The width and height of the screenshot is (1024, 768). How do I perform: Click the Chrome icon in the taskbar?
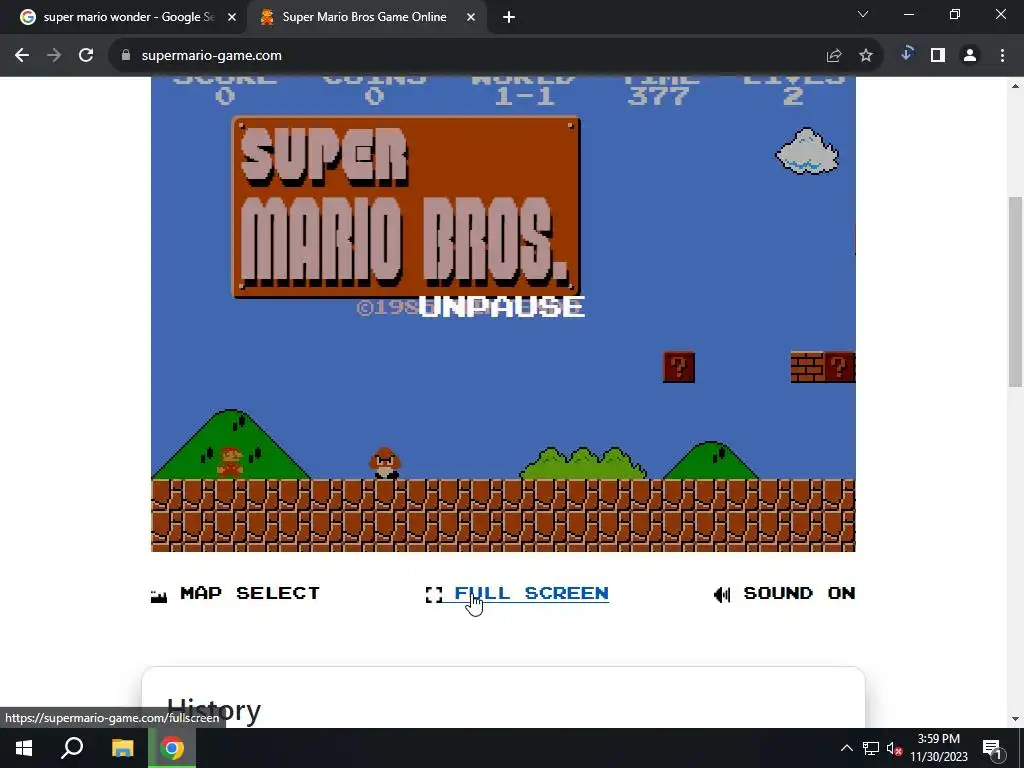[x=172, y=748]
